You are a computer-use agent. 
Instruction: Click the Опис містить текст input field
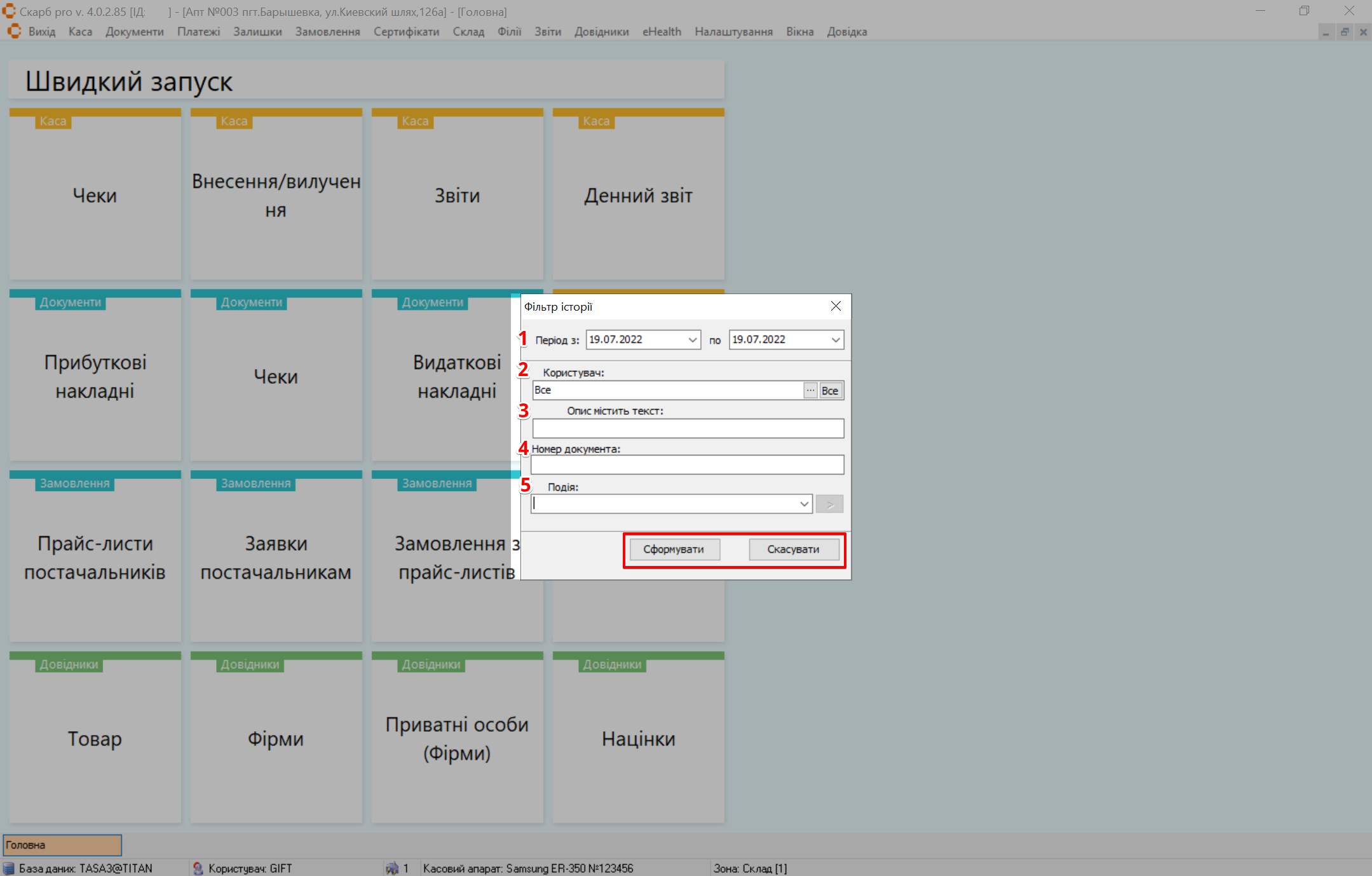click(x=688, y=429)
